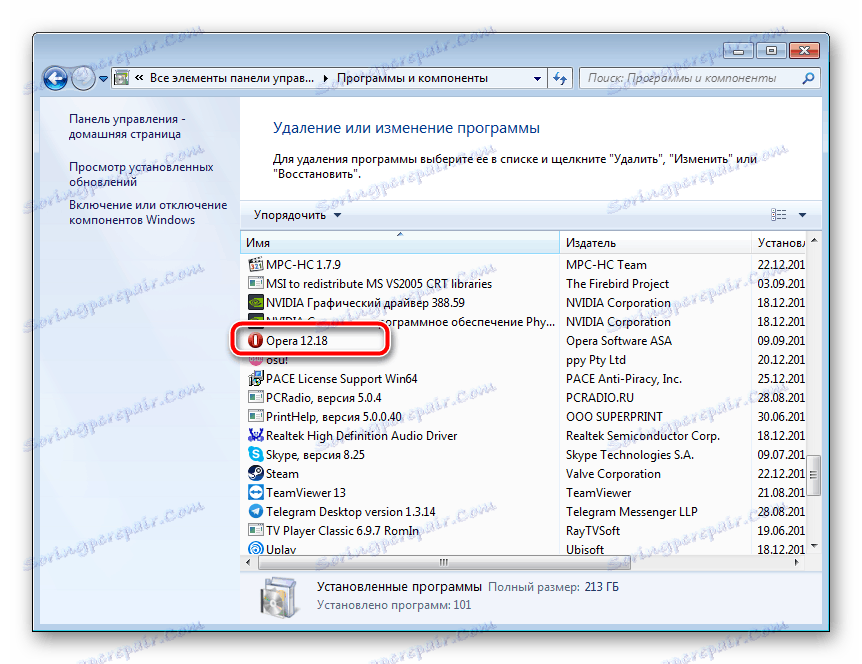The height and width of the screenshot is (664, 862).
Task: Click publisher ppy Pty Ltd
Action: pyautogui.click(x=596, y=360)
